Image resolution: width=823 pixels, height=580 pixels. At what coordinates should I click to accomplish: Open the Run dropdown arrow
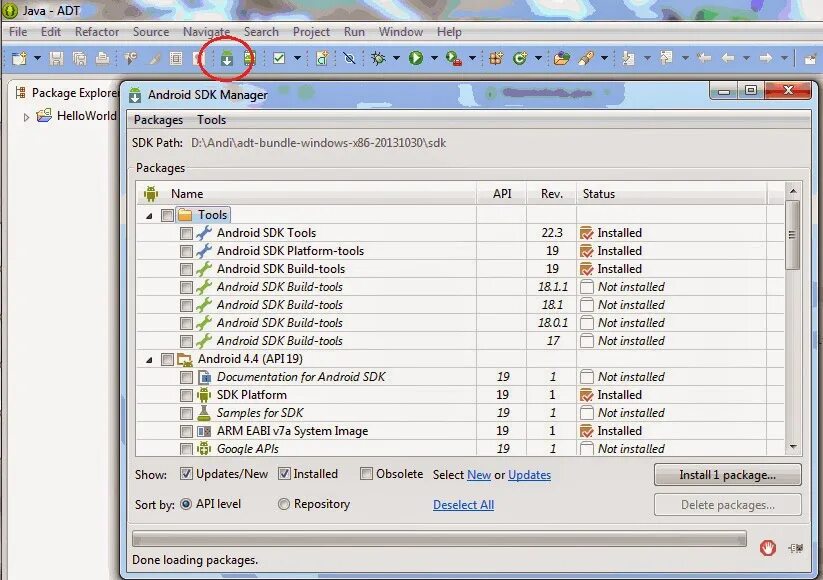[434, 58]
